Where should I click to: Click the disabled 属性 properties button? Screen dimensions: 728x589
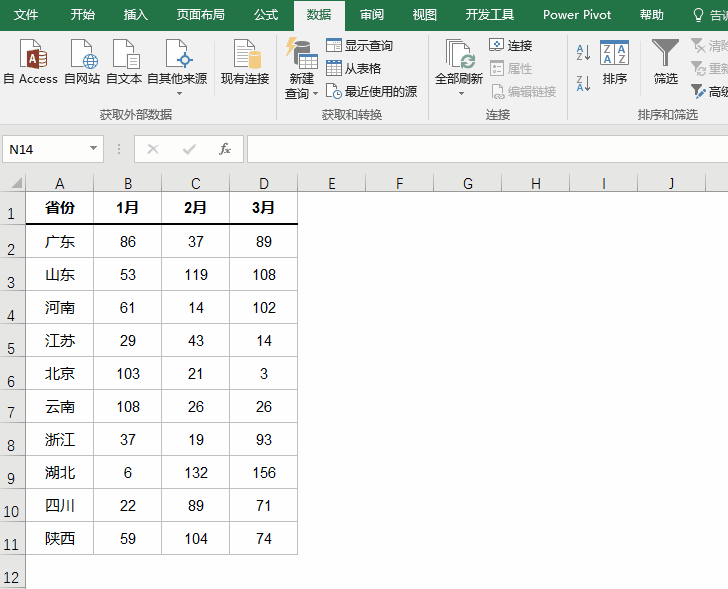pyautogui.click(x=510, y=69)
